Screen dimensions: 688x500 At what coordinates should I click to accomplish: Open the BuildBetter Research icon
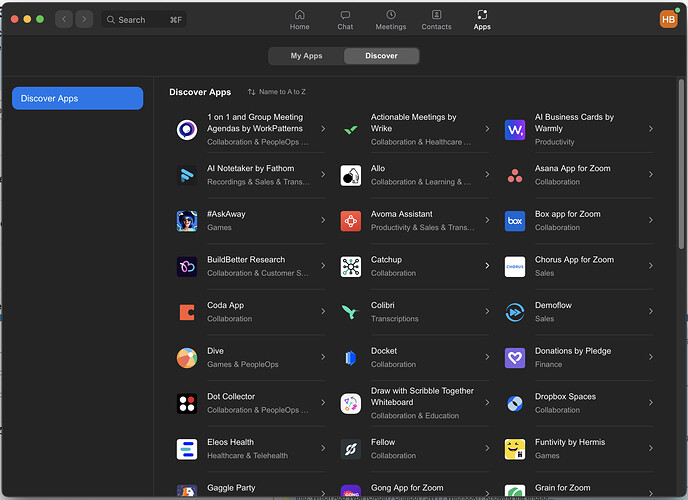tap(187, 266)
